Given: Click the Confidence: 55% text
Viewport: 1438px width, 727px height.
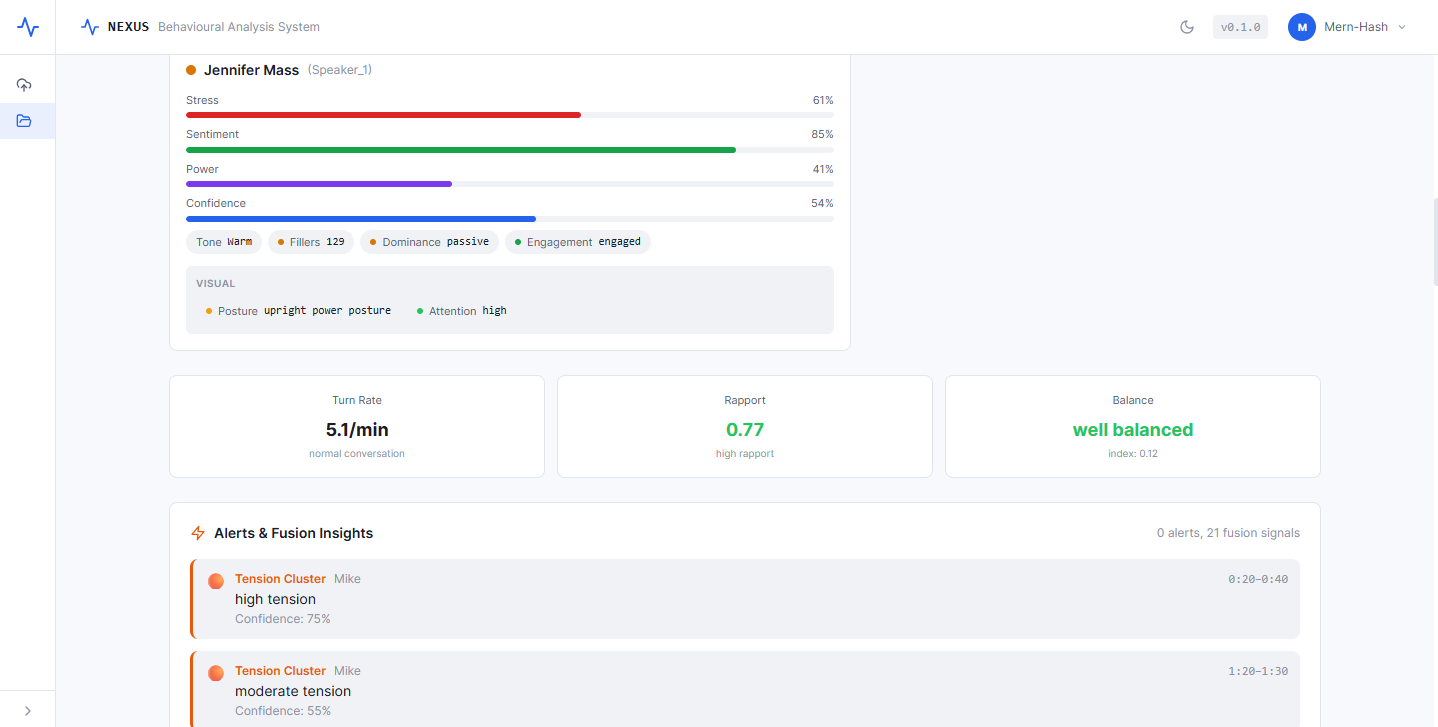Looking at the screenshot, I should (283, 711).
